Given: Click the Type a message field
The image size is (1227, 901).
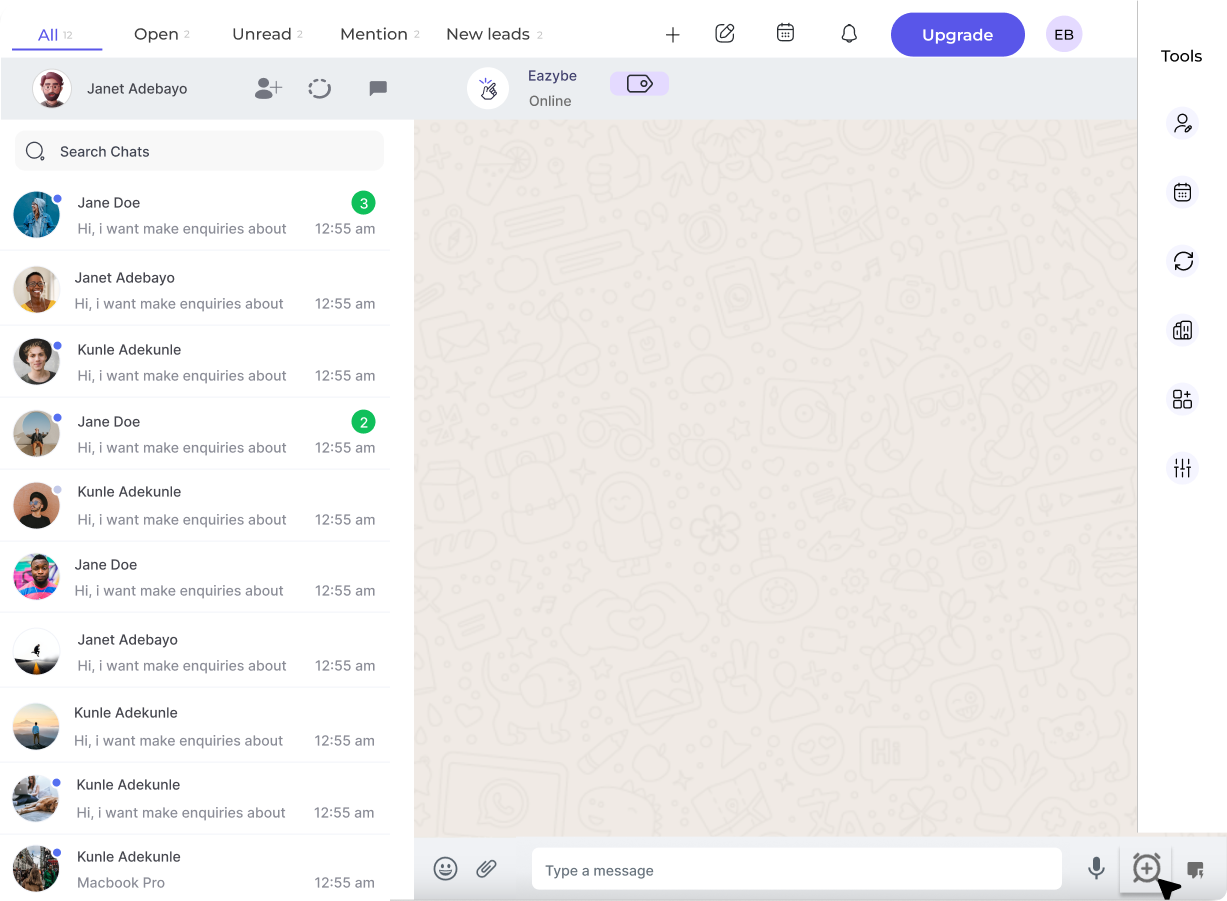Looking at the screenshot, I should [797, 869].
